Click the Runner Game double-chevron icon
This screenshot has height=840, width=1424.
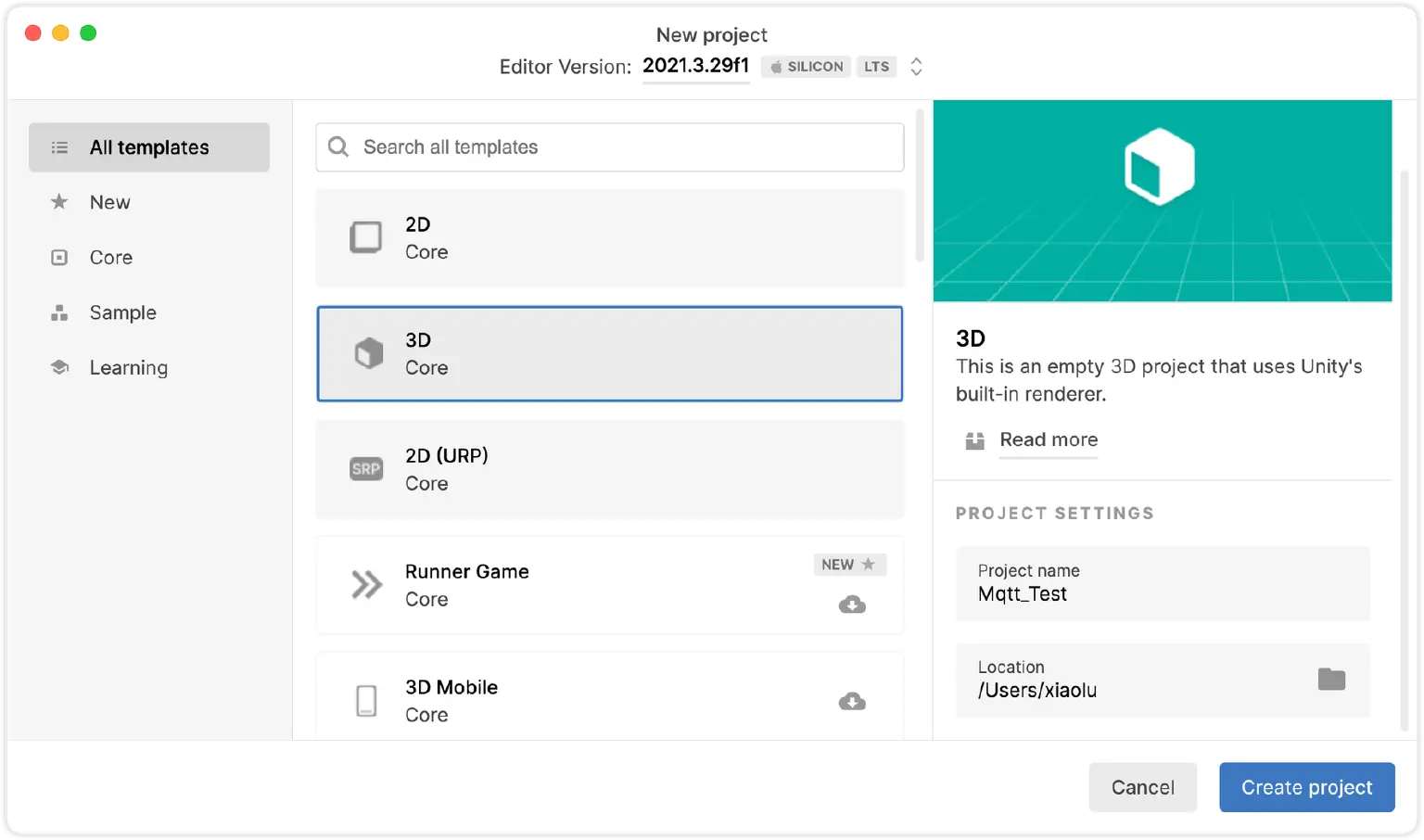(x=366, y=585)
